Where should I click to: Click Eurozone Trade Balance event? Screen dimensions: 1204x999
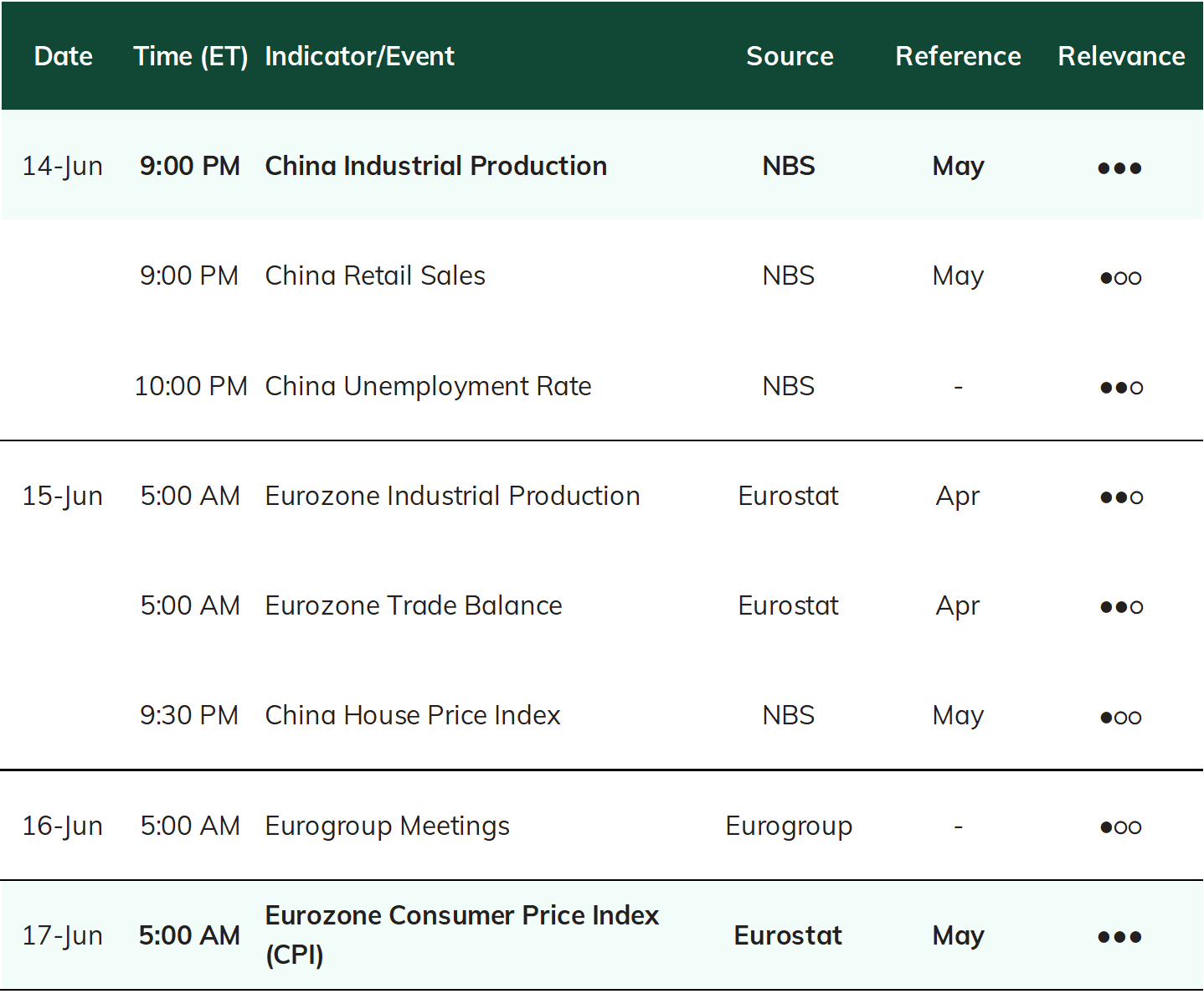click(x=414, y=605)
